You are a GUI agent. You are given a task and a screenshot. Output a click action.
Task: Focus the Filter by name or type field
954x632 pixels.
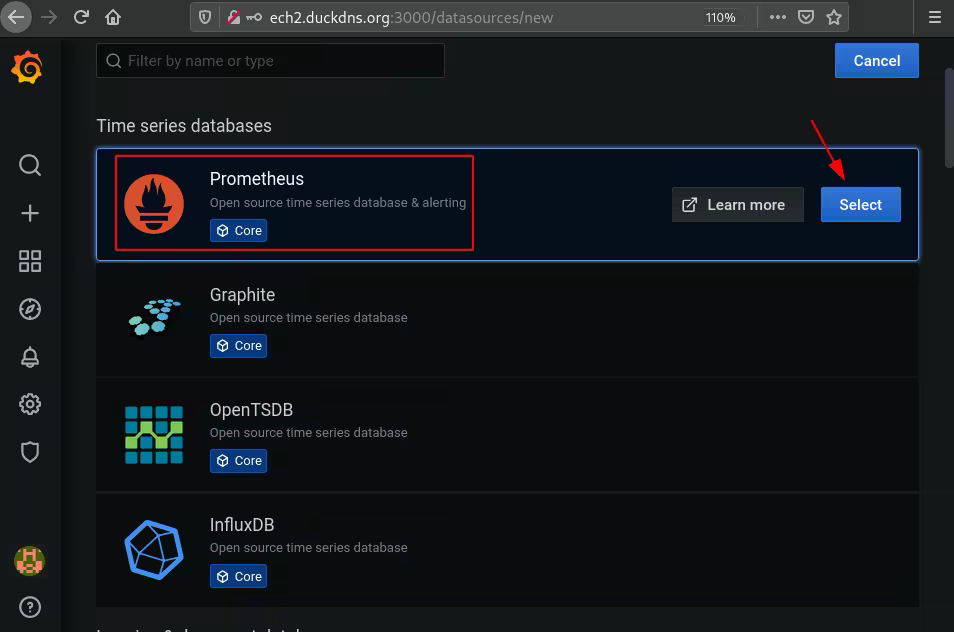[270, 61]
